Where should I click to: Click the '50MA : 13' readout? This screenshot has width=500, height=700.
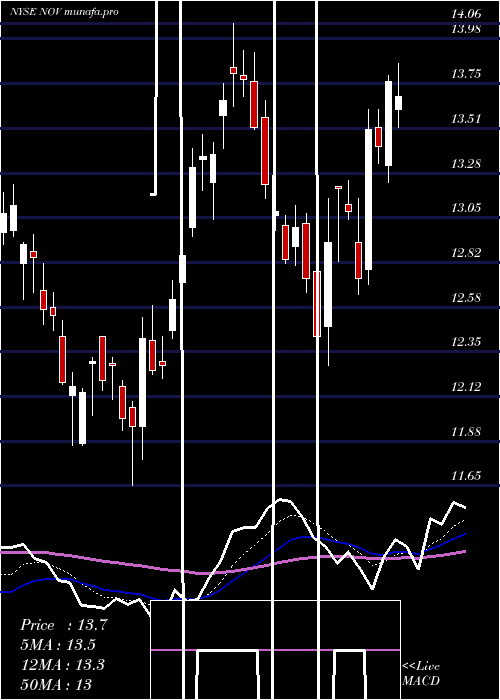(56, 684)
